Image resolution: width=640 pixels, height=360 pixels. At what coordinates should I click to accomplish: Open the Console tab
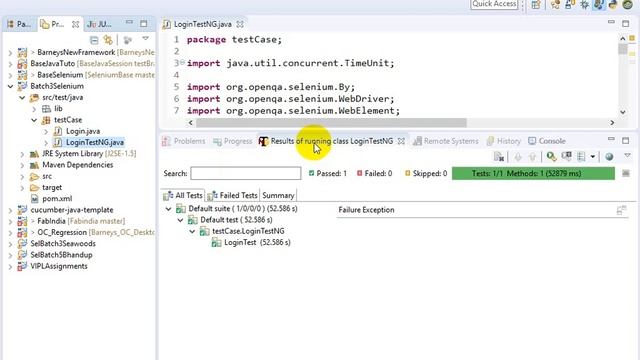[x=547, y=141]
